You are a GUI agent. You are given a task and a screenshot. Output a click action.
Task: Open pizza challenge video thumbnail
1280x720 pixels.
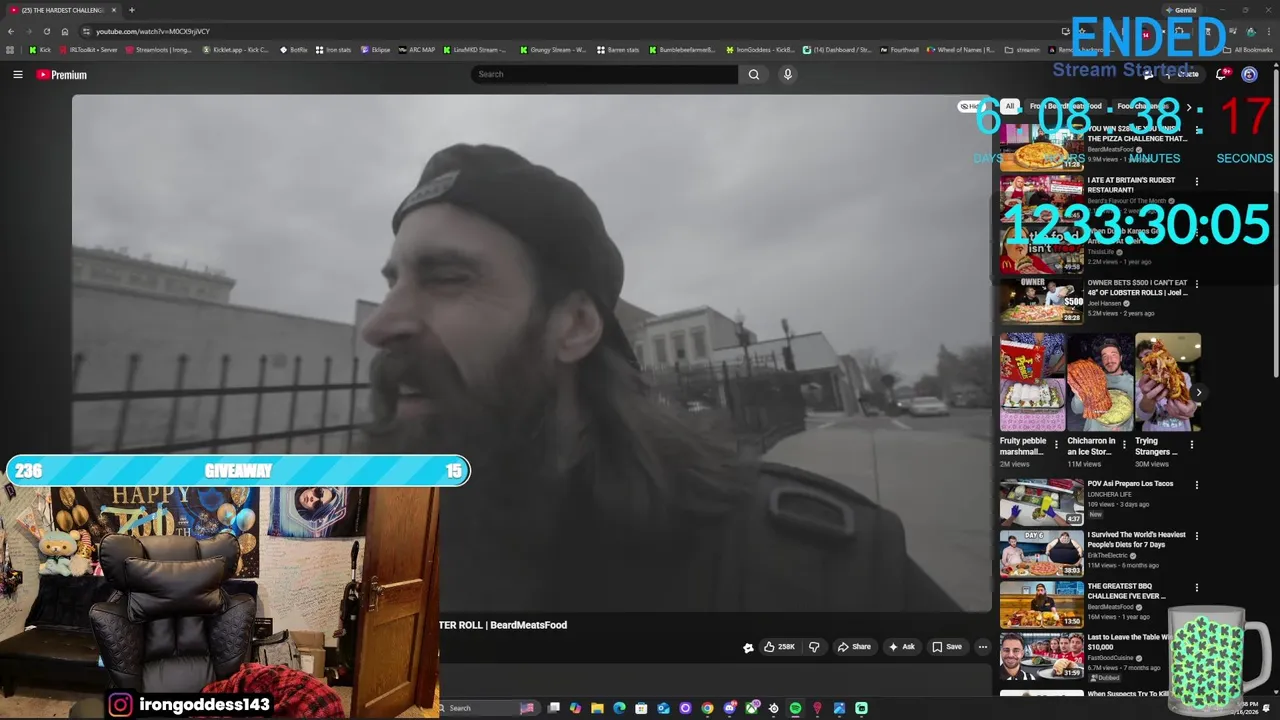tap(1041, 147)
